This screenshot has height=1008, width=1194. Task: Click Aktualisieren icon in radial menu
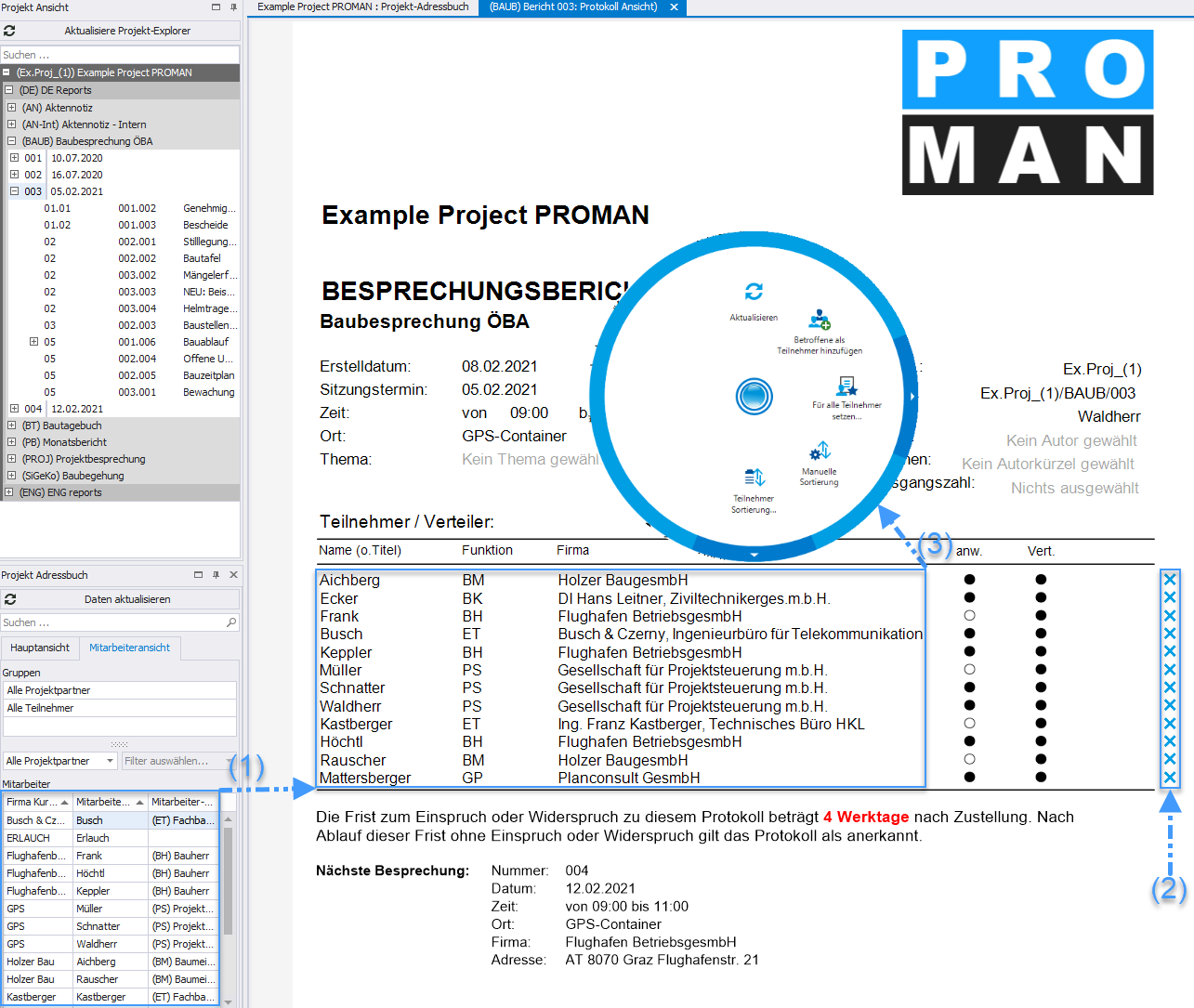[x=754, y=292]
